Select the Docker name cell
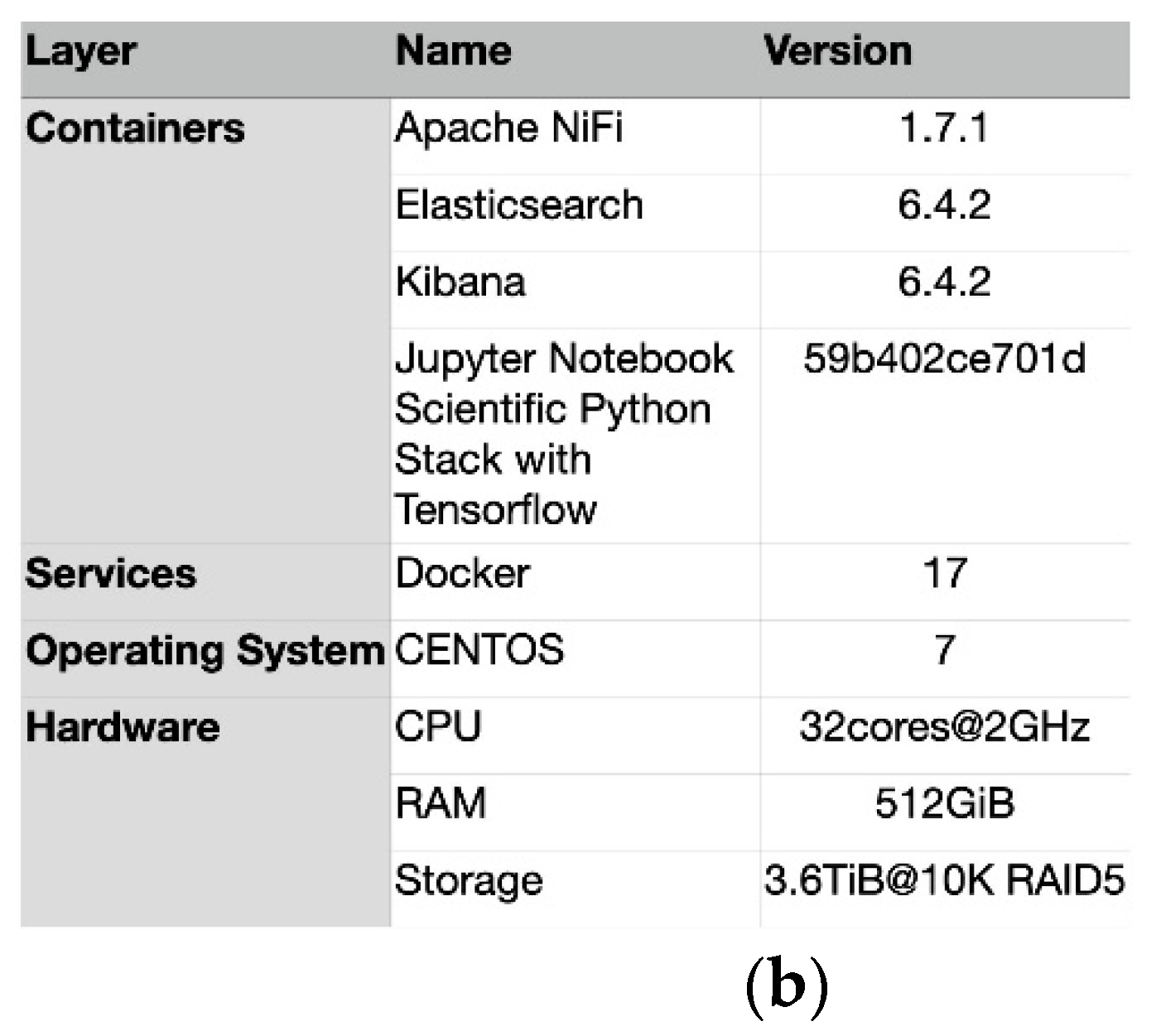The image size is (1161, 1036). pyautogui.click(x=463, y=574)
